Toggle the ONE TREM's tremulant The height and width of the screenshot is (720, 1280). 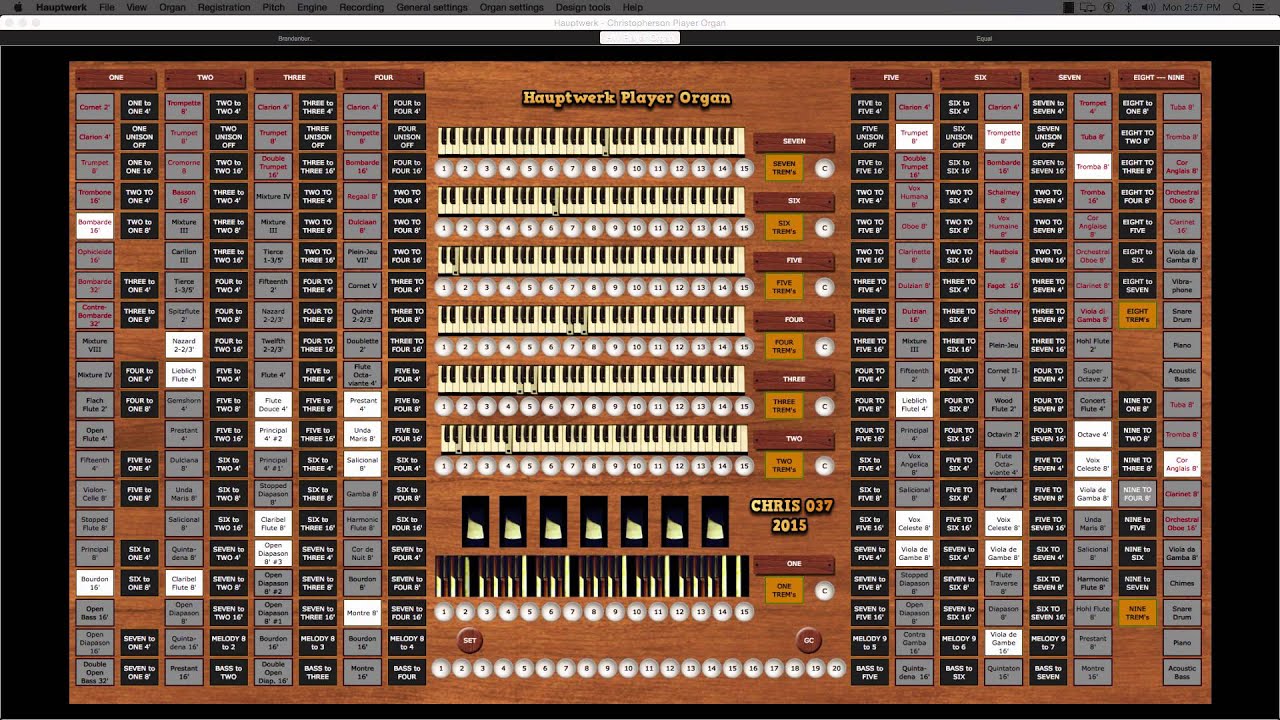coord(784,591)
